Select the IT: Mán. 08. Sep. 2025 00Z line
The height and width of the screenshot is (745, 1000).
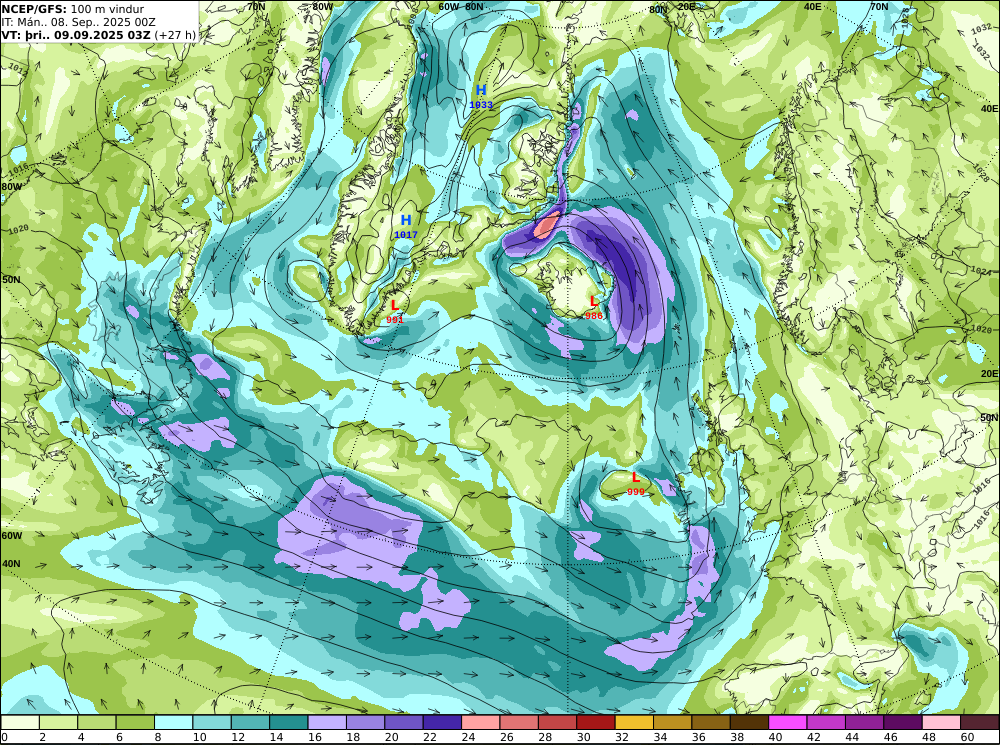pyautogui.click(x=78, y=22)
